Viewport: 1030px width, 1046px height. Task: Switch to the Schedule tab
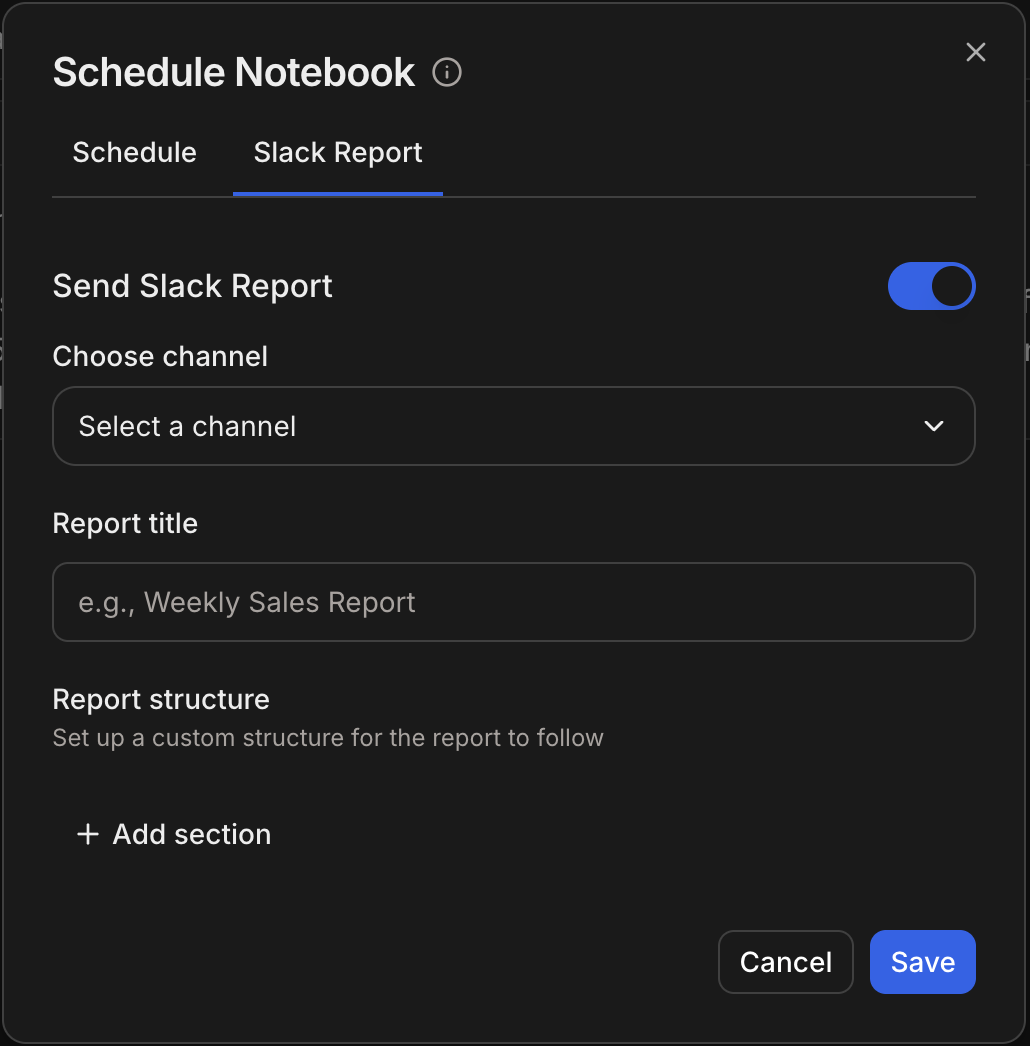coord(134,152)
